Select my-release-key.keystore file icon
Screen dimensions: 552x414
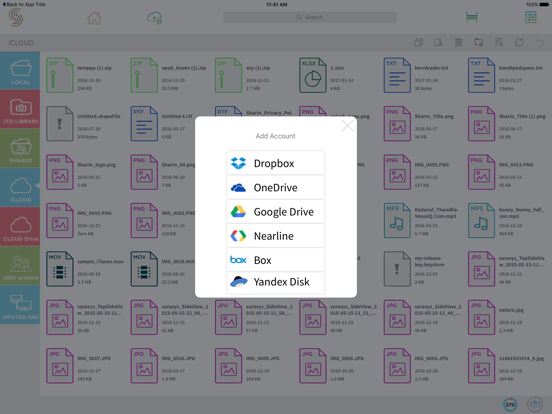coord(397,269)
